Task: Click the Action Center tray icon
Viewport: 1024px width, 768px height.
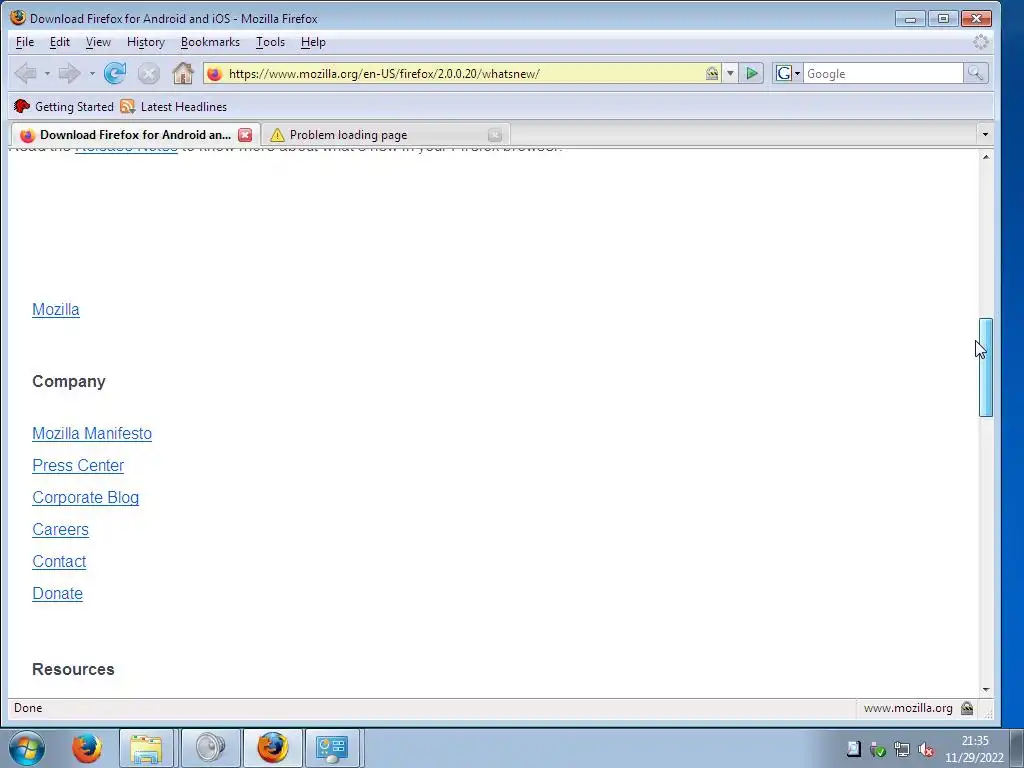Action: [854, 748]
